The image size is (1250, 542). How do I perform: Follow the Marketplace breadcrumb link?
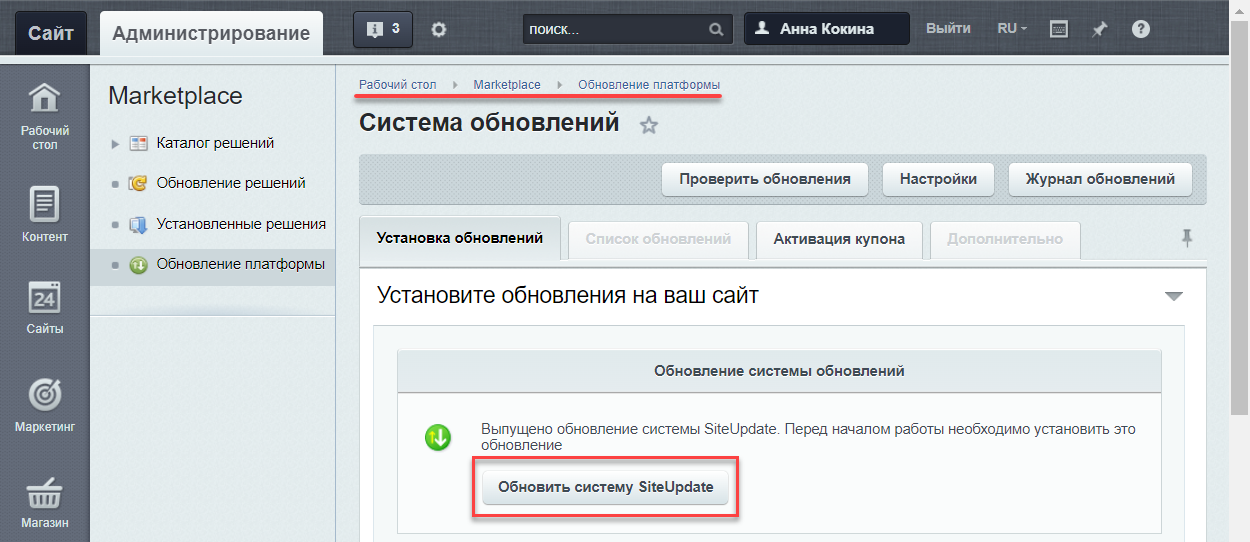[507, 85]
